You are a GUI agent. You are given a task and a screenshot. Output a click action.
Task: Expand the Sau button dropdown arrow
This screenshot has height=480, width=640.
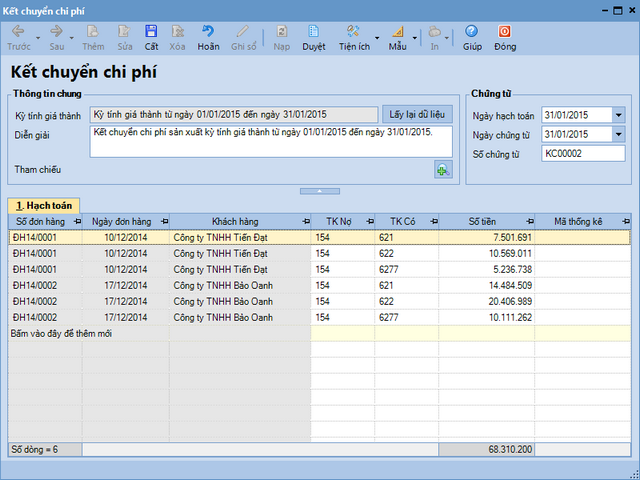click(x=71, y=38)
